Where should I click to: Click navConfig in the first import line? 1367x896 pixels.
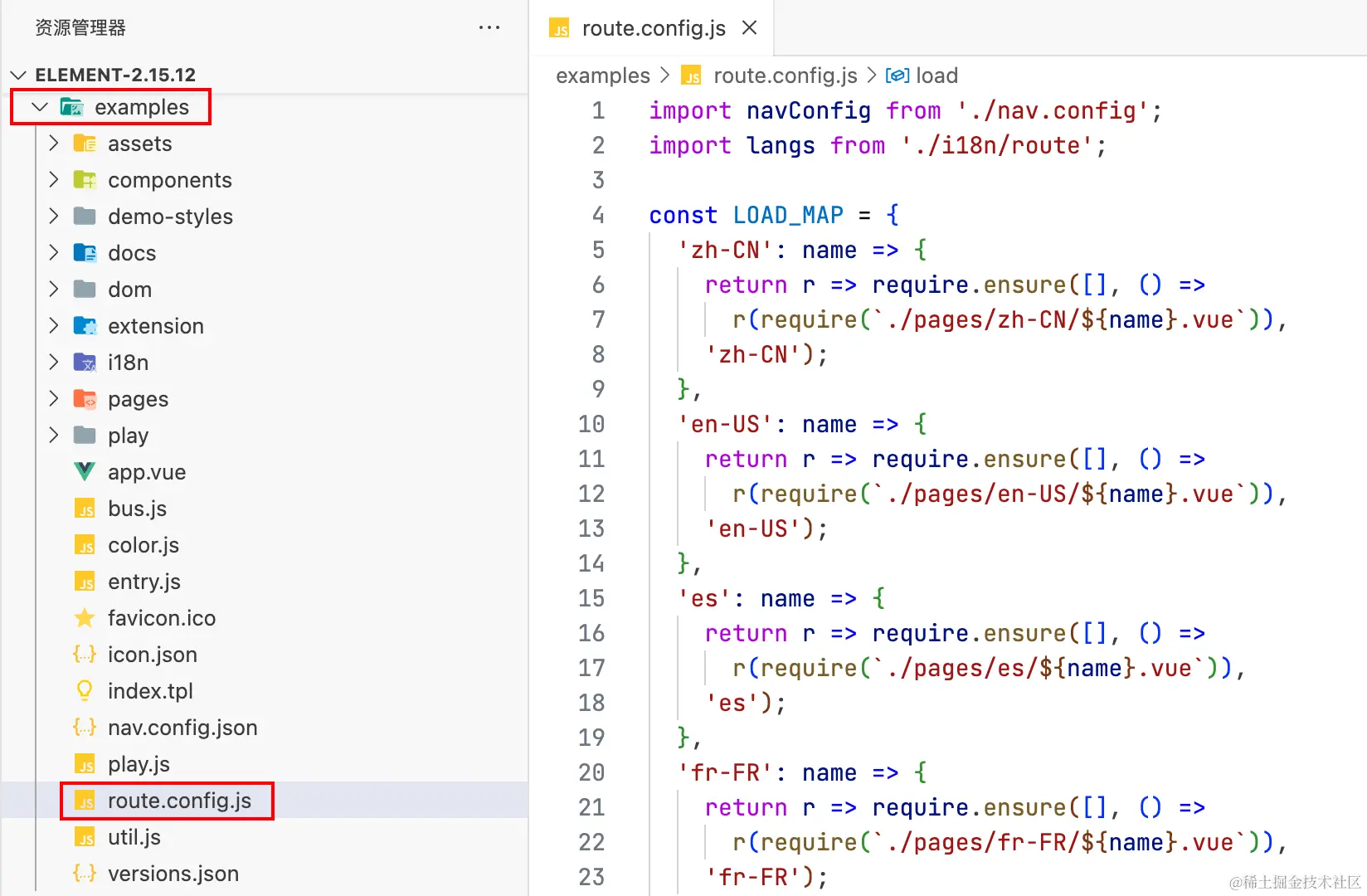pyautogui.click(x=809, y=110)
